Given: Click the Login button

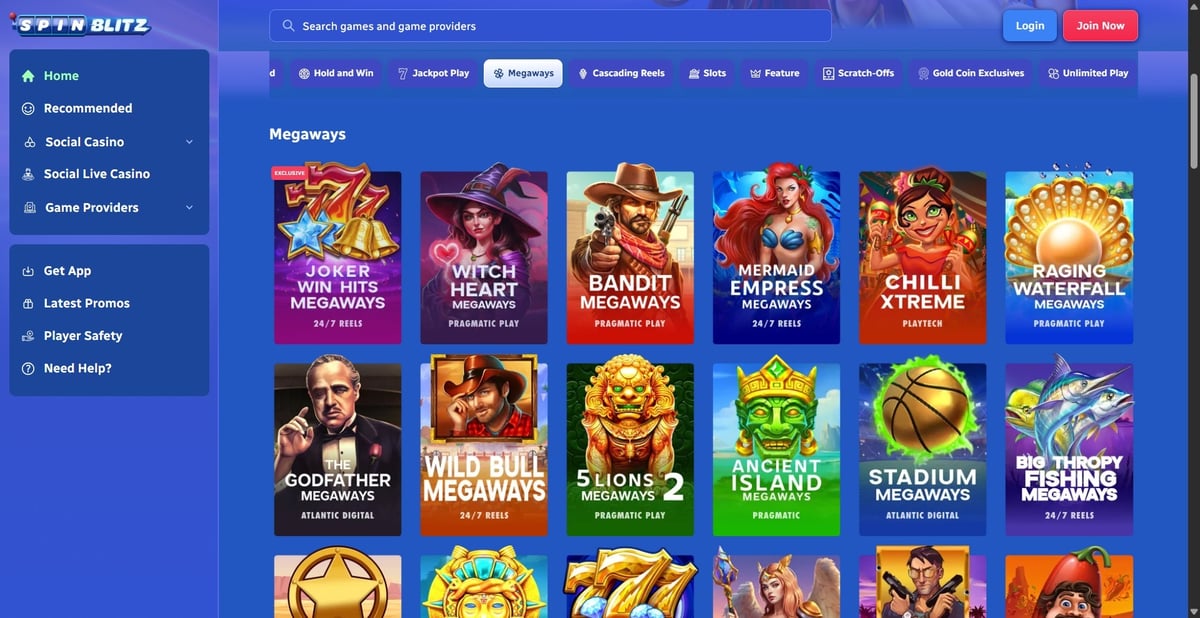Looking at the screenshot, I should coord(1030,26).
